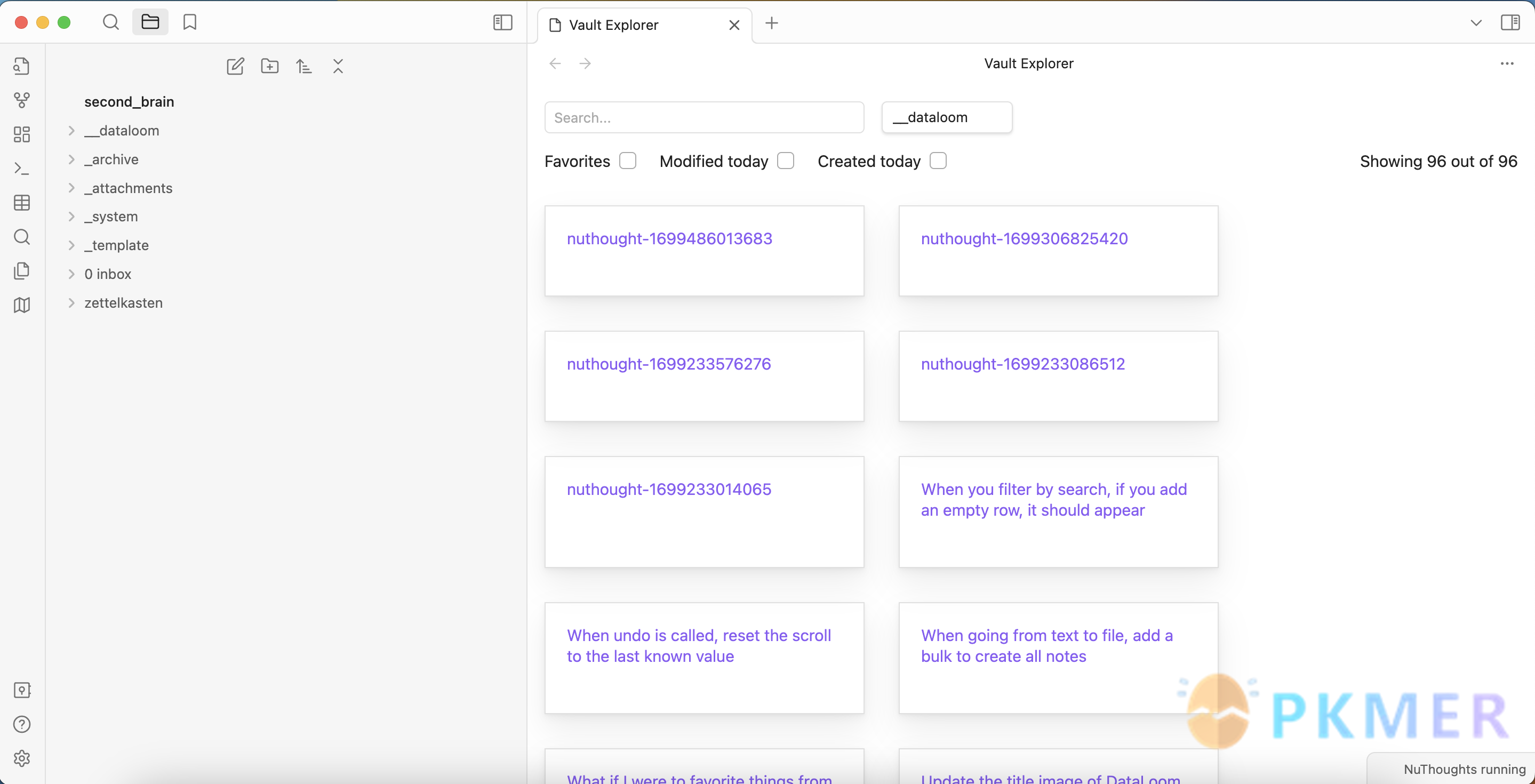Open quick switcher ribbon icon
The height and width of the screenshot is (784, 1535).
(22, 66)
